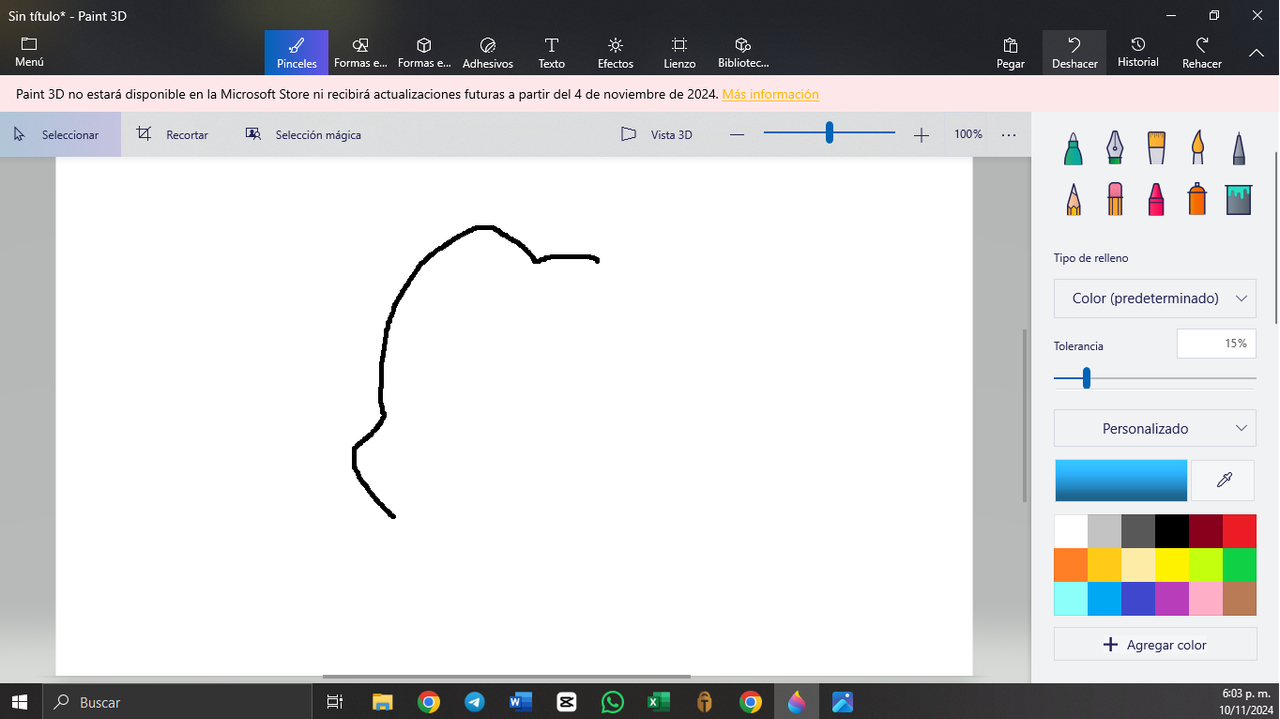This screenshot has height=719, width=1280.
Task: Open the Efectos tab
Action: [x=615, y=52]
